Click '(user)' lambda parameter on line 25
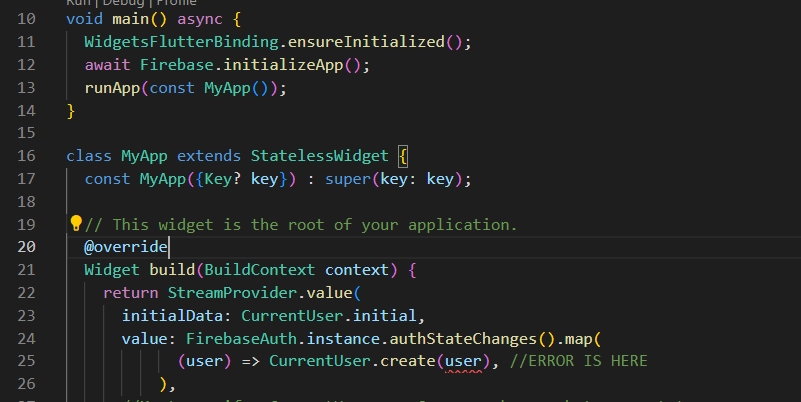Image resolution: width=801 pixels, height=402 pixels. pos(204,361)
